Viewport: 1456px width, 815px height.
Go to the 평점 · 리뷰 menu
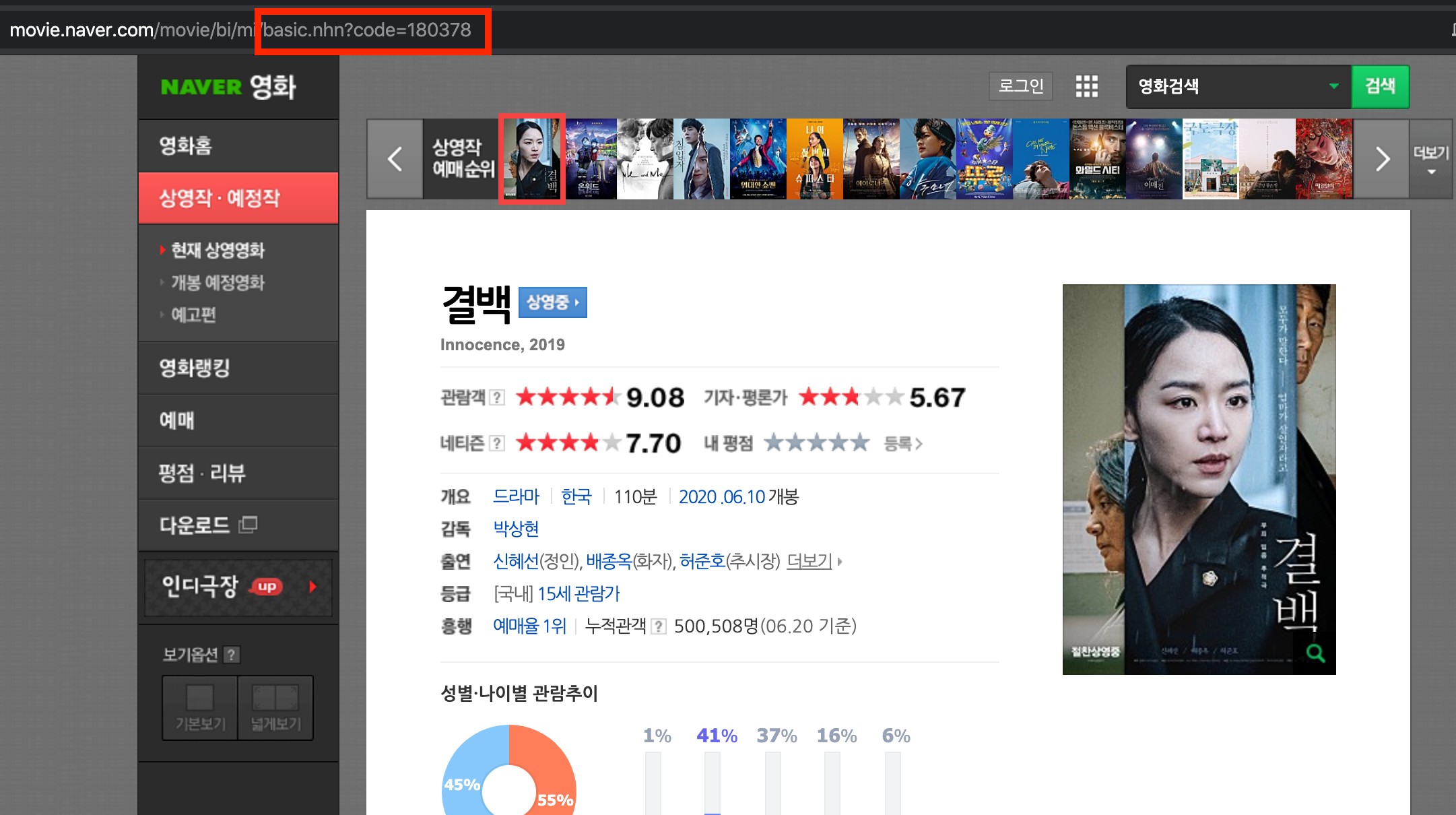click(x=201, y=473)
